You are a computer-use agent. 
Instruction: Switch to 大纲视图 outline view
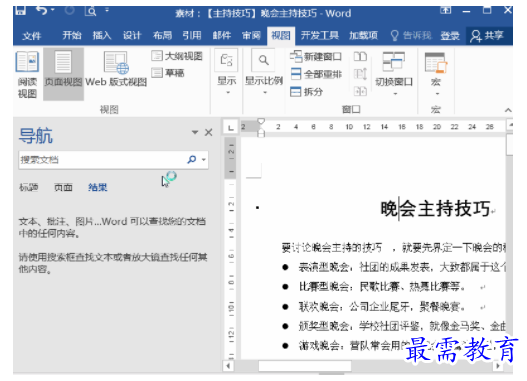coord(177,56)
